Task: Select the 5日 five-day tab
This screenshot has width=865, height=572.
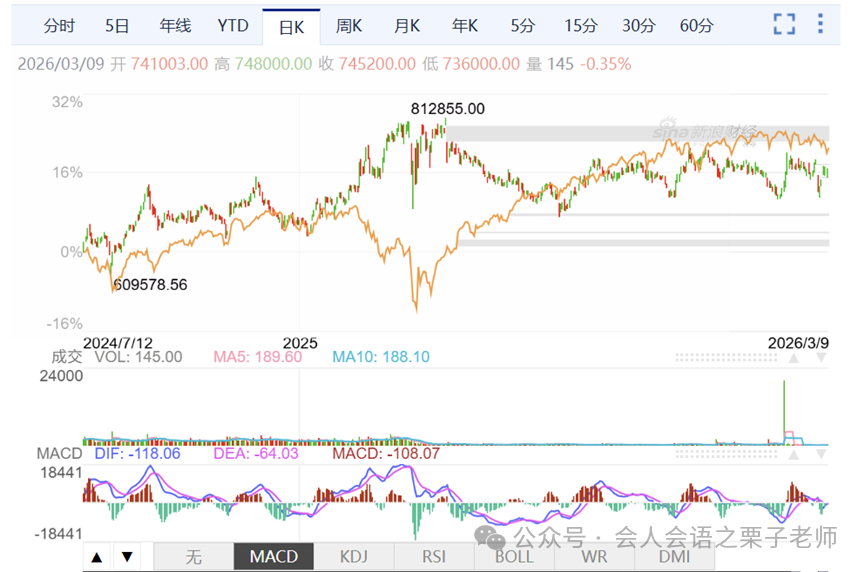Action: (x=117, y=26)
